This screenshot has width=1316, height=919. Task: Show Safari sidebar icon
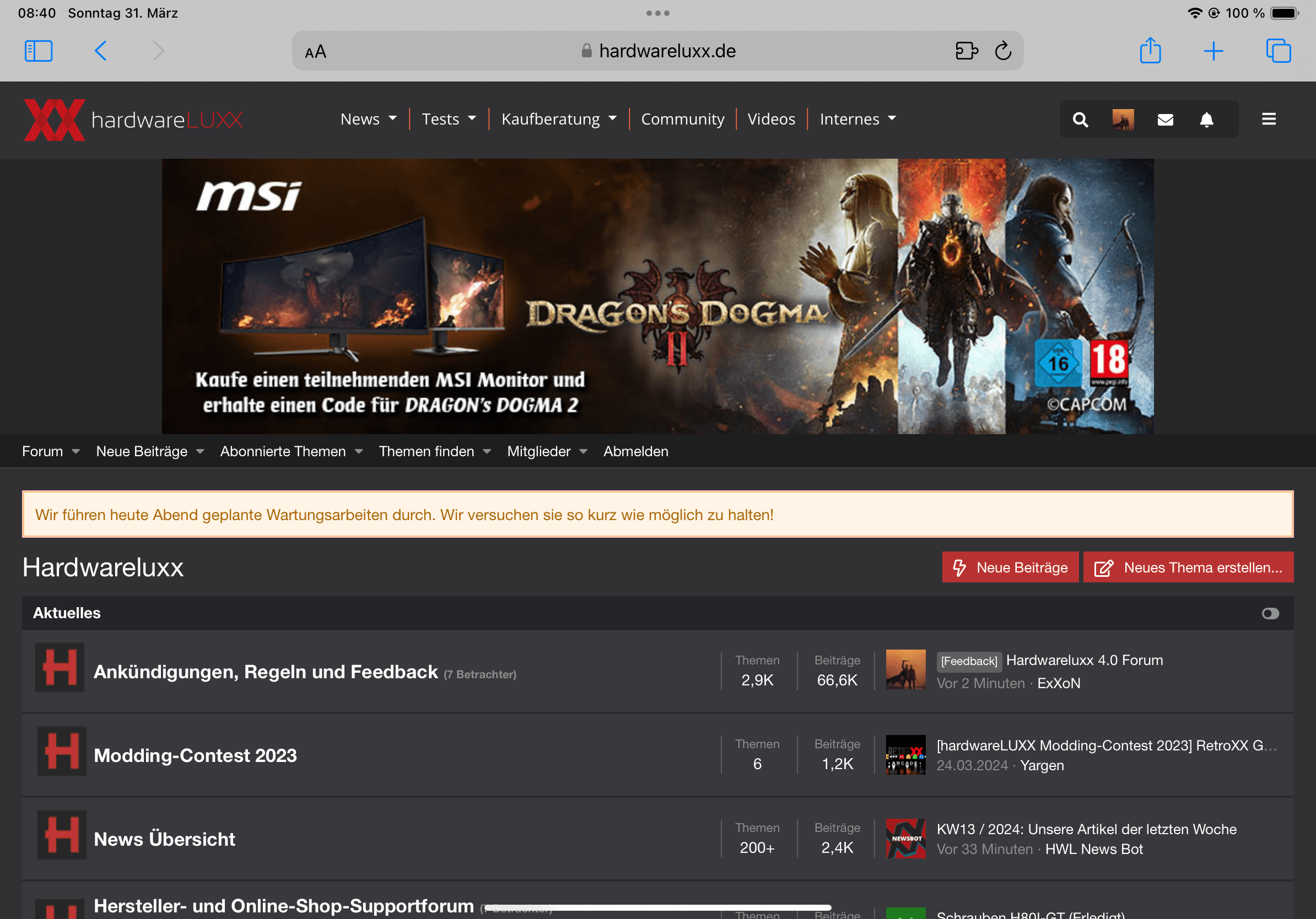click(39, 51)
